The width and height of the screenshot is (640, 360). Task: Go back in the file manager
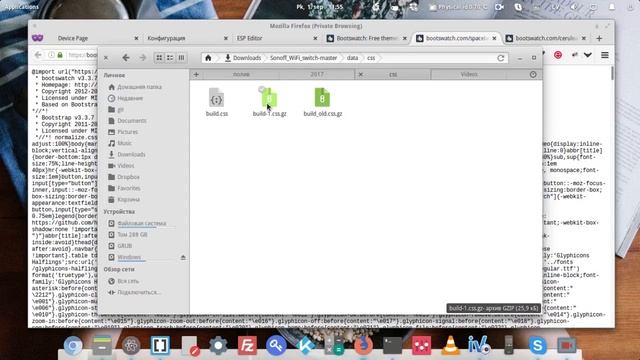click(x=126, y=58)
